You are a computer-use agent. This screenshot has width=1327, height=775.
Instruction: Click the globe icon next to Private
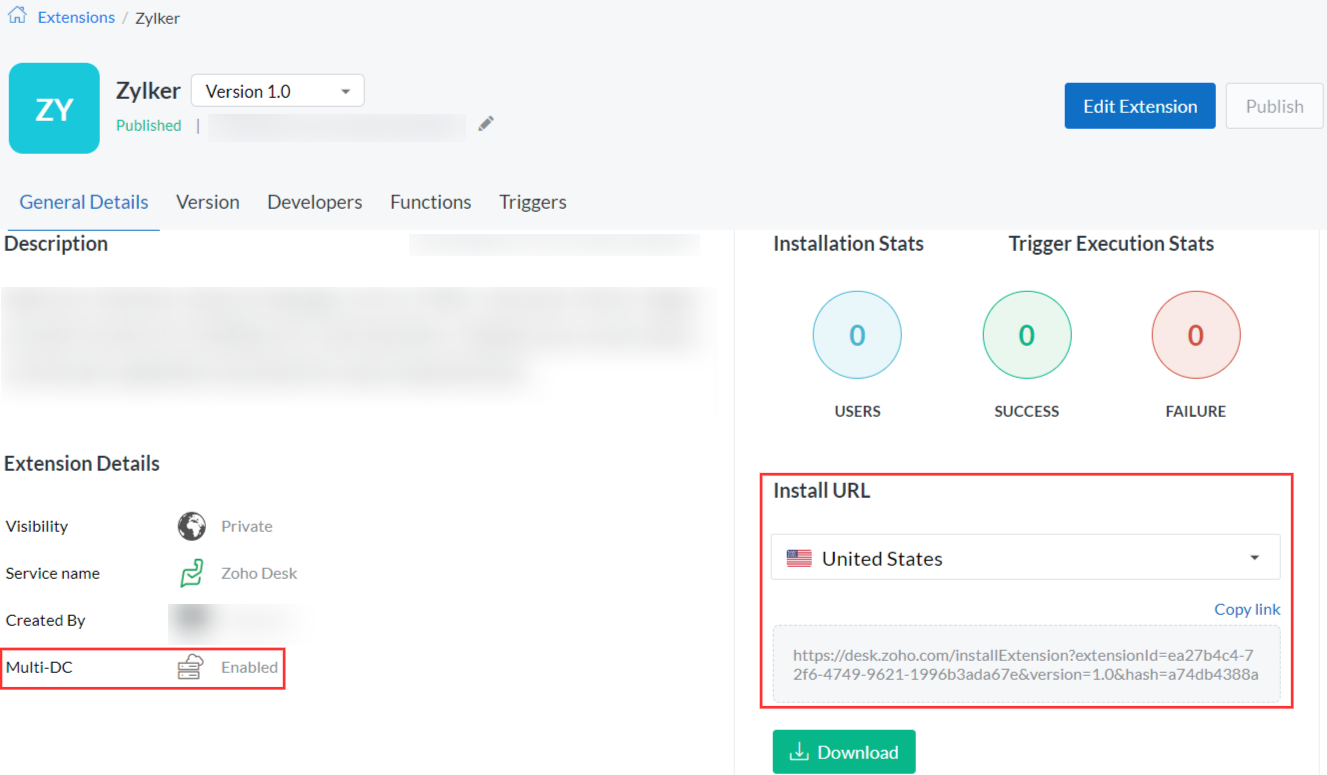click(x=191, y=526)
